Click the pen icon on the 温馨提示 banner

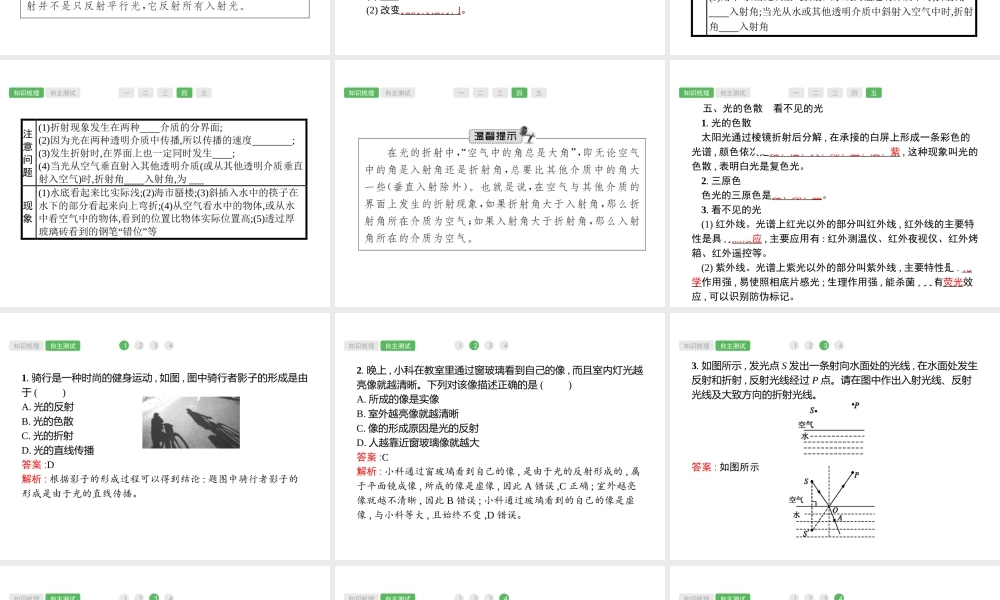527,135
